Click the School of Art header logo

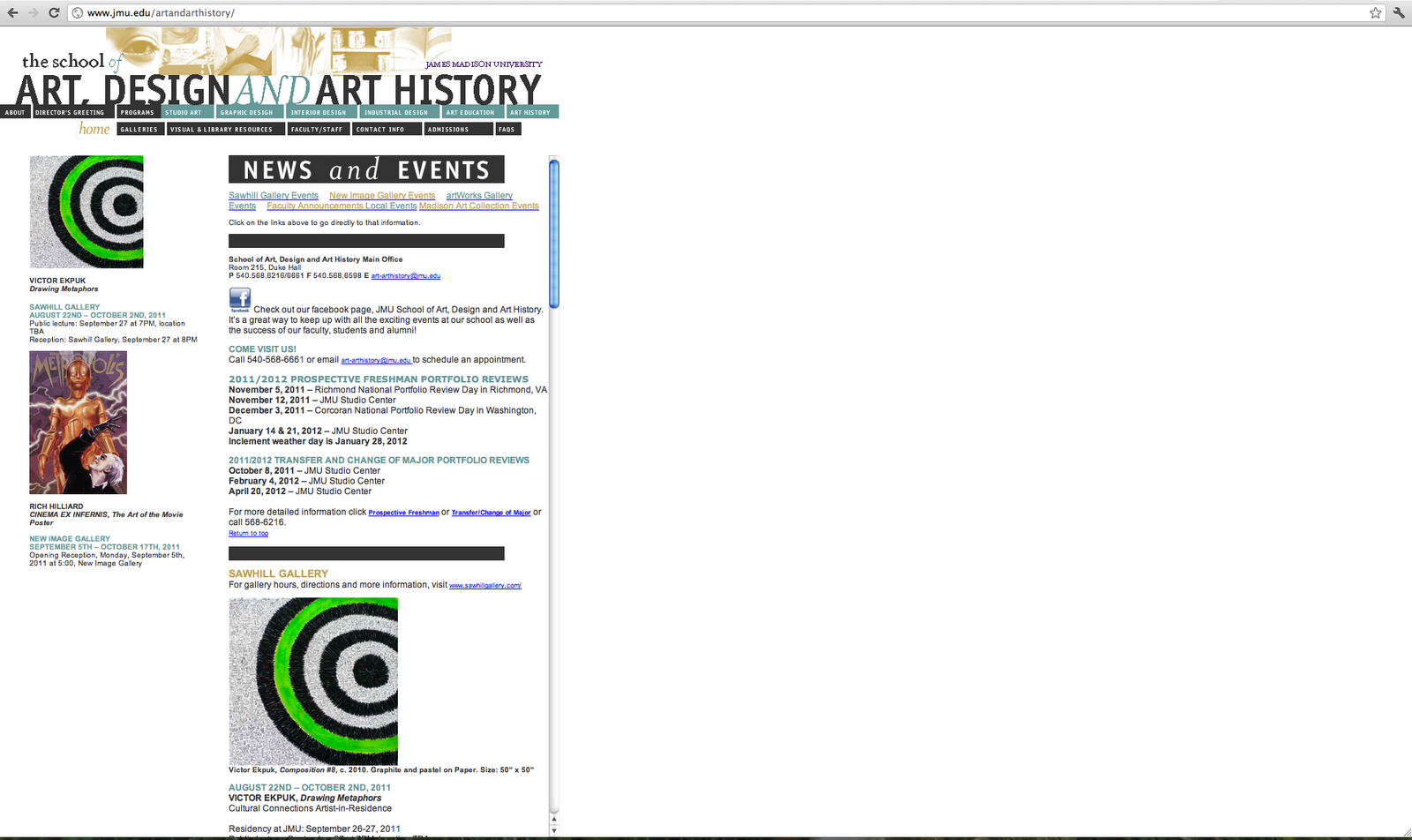(x=279, y=79)
